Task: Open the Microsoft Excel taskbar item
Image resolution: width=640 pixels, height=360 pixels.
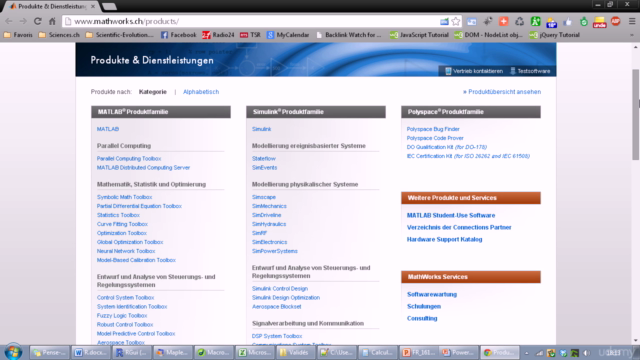Action: click(x=254, y=352)
